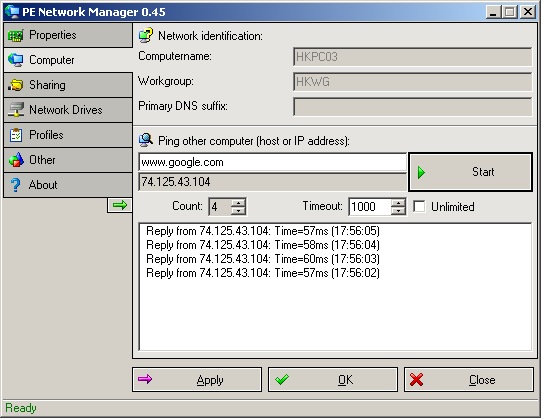This screenshot has width=541, height=418.
Task: Start the ping test
Action: (471, 172)
